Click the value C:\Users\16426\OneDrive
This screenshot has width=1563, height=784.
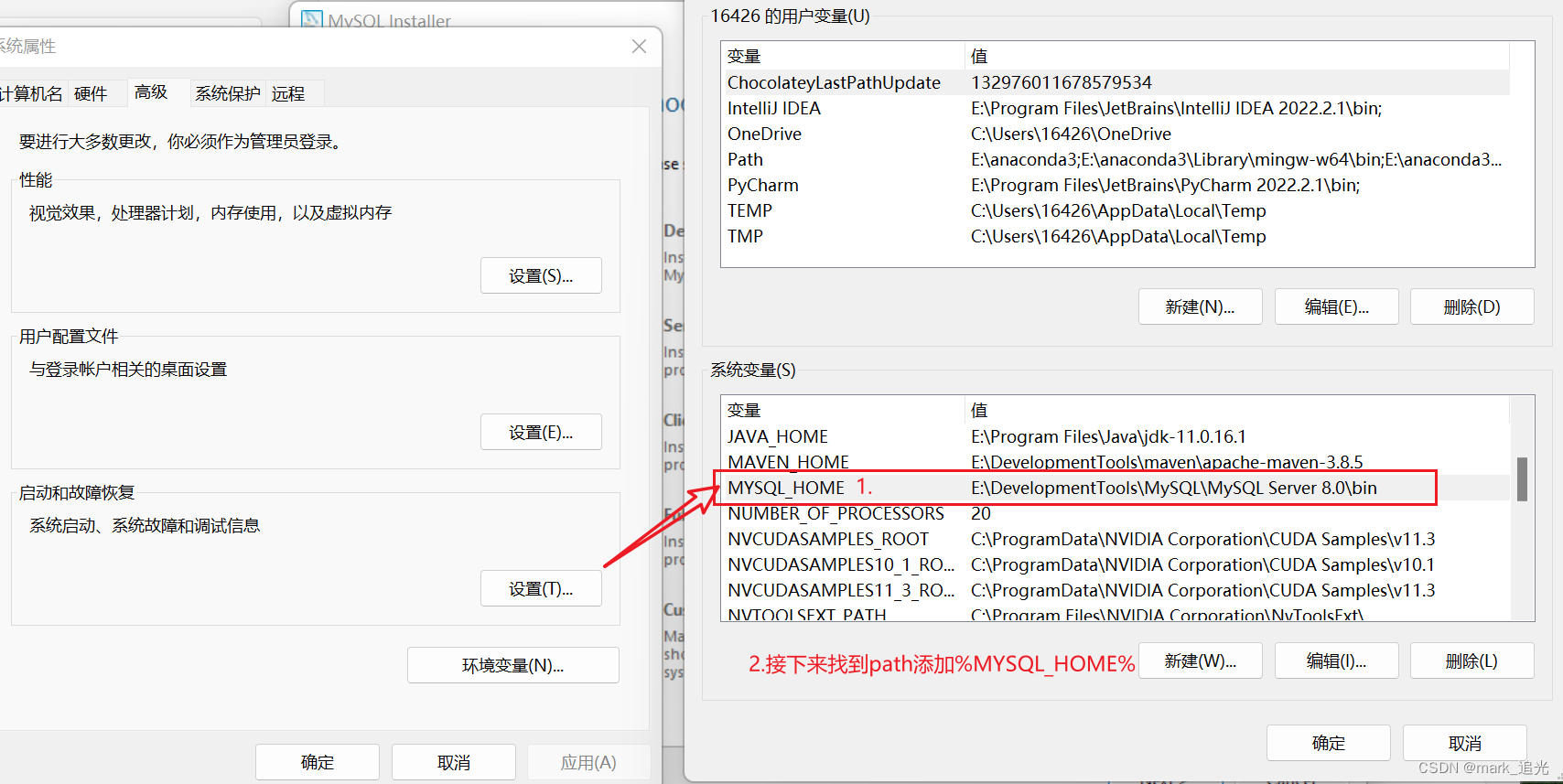(1071, 134)
